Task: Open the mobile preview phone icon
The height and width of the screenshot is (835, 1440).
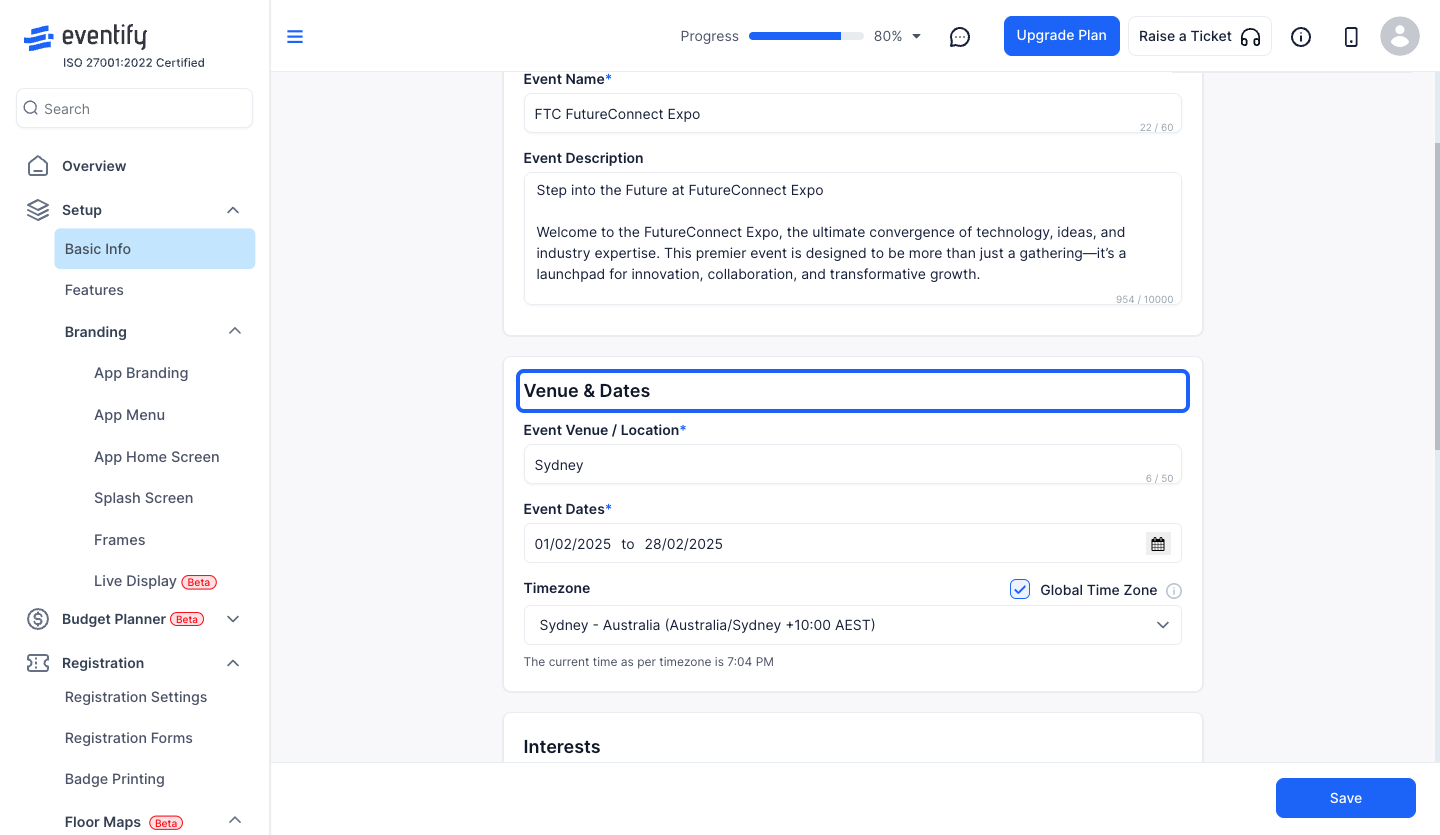Action: pyautogui.click(x=1351, y=37)
